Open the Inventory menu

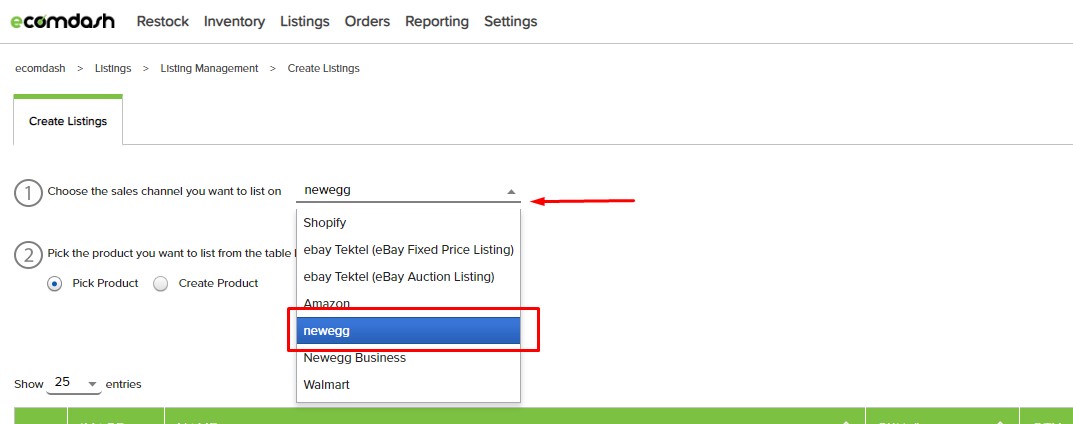234,21
